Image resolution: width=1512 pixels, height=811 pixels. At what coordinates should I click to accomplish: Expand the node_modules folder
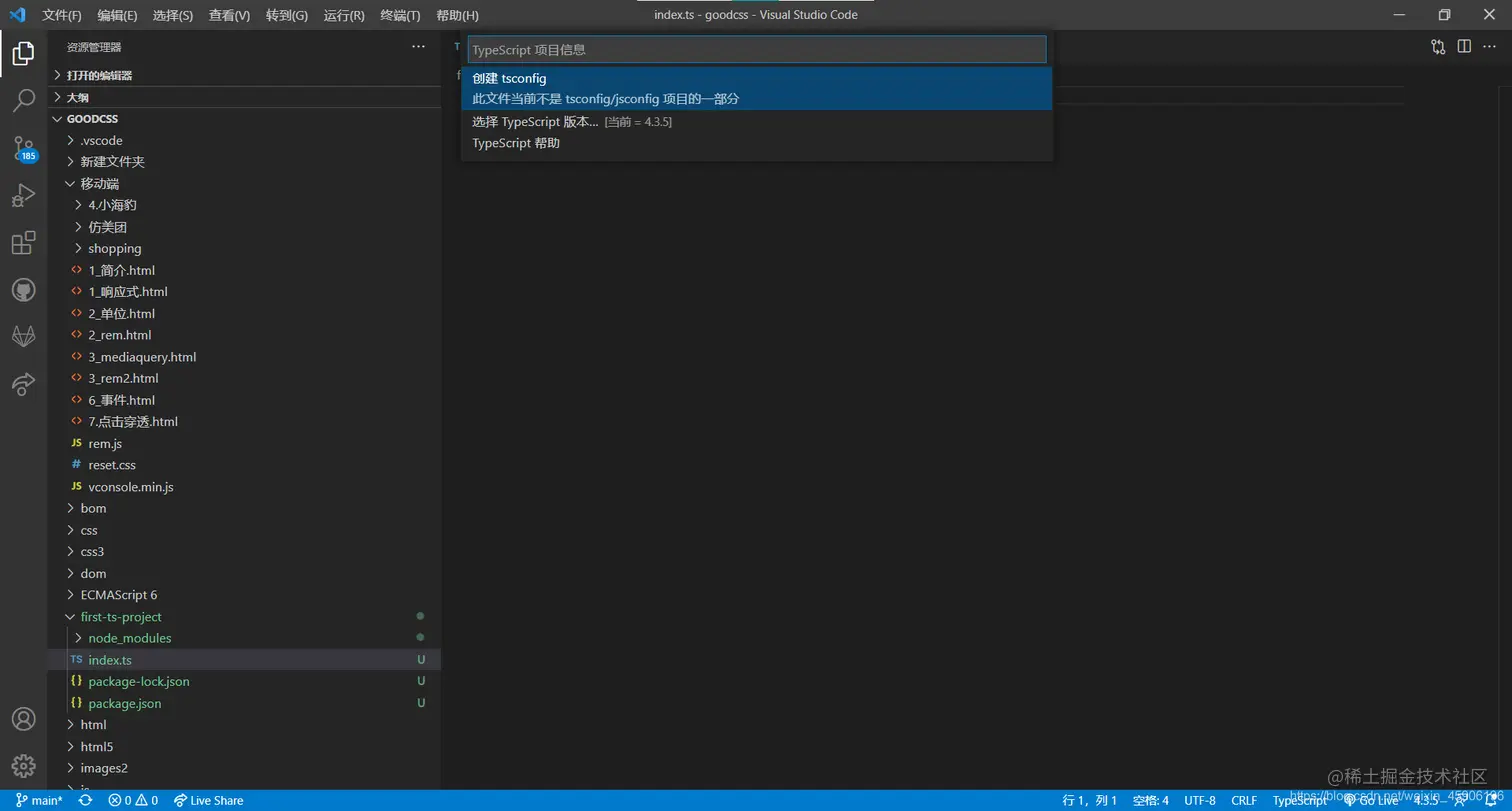click(246, 638)
